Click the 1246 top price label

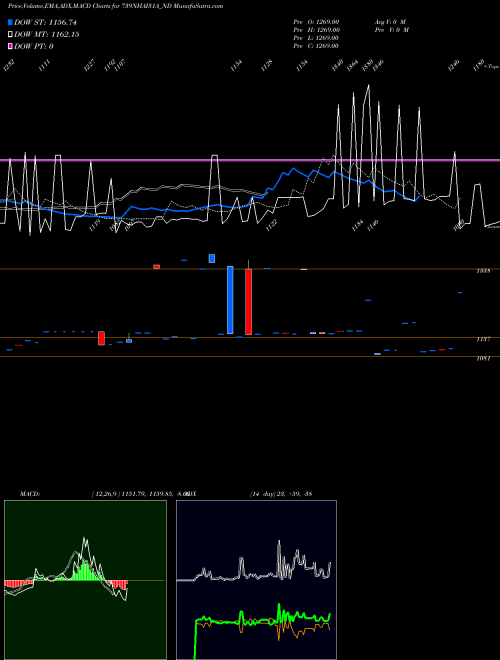click(x=453, y=66)
